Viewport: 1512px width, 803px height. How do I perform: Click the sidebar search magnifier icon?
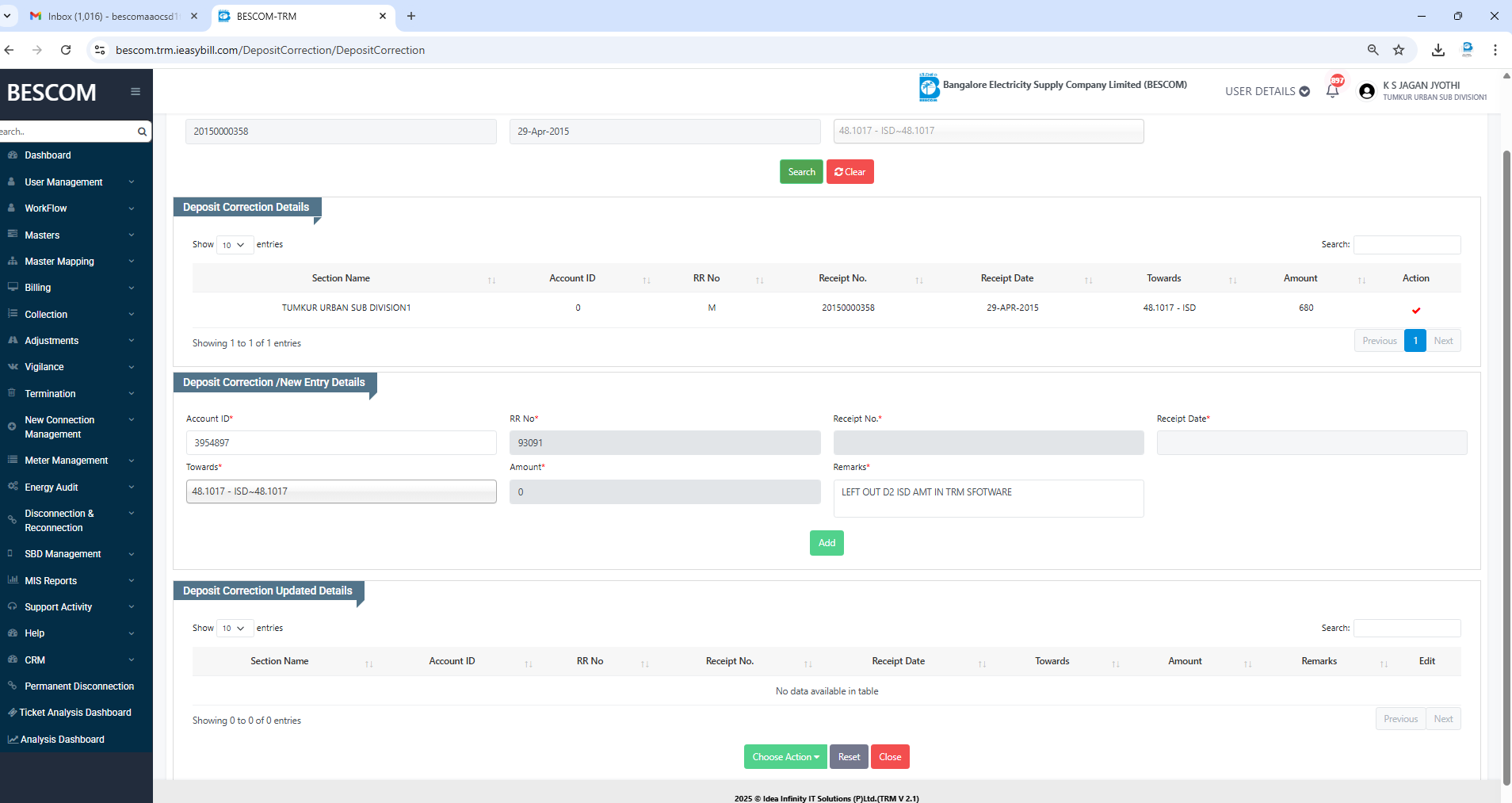(142, 132)
